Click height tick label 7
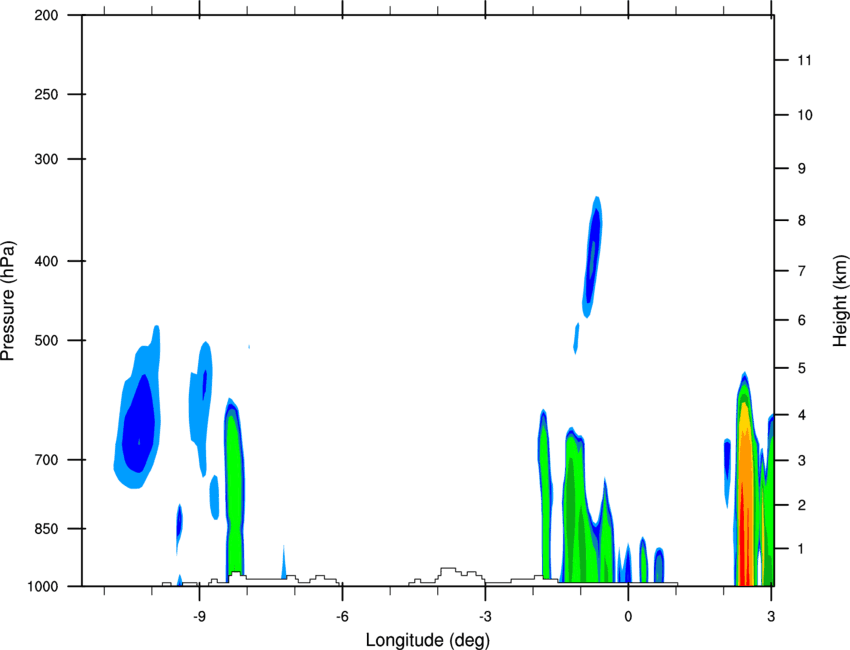Viewport: 850px width, 650px height. (802, 271)
